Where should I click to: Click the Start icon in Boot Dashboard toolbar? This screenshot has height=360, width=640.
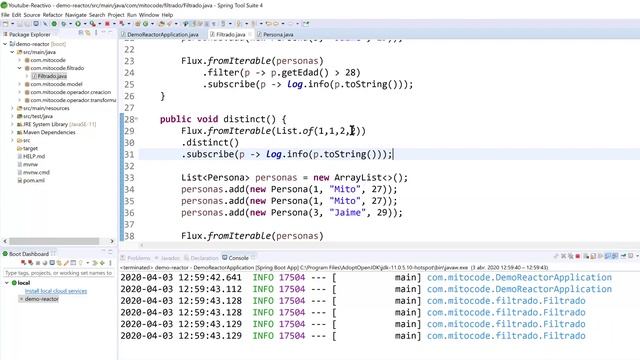(23, 263)
